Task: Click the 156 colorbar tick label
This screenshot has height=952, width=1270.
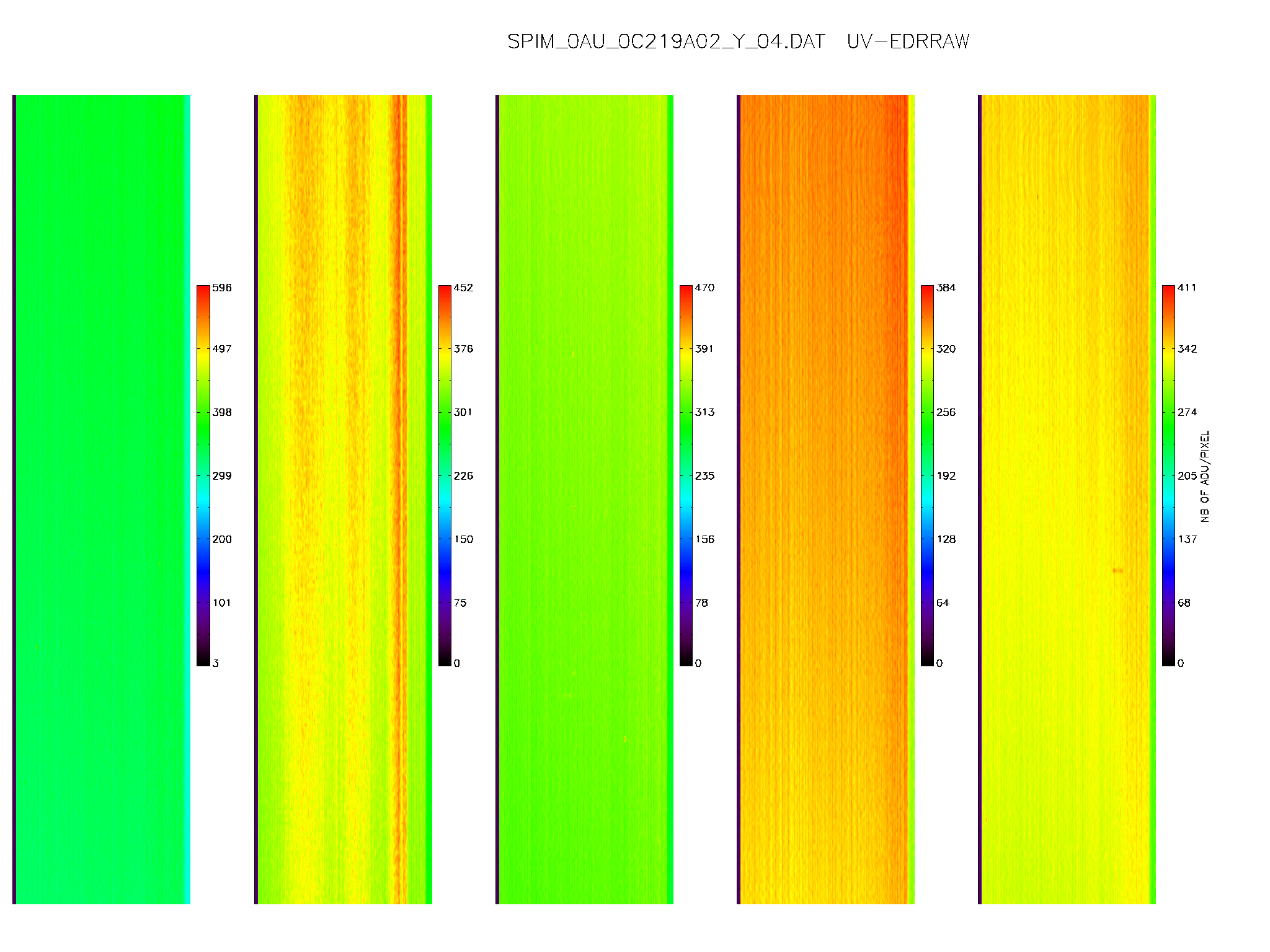Action: pyautogui.click(x=704, y=539)
